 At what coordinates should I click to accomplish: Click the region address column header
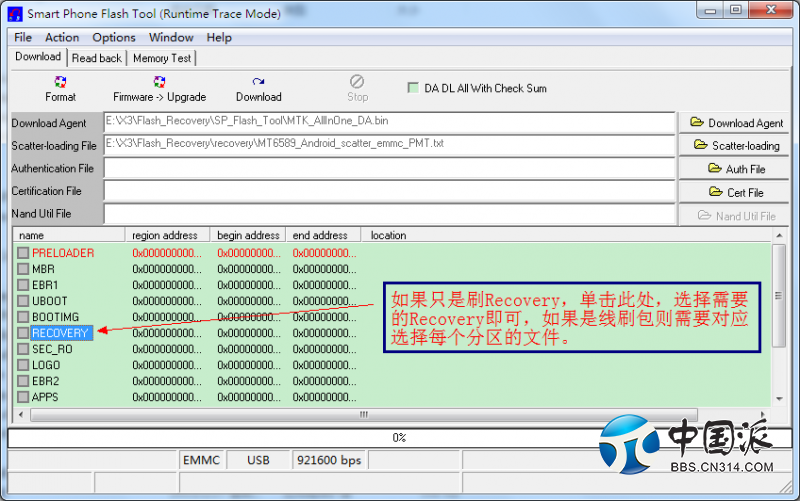point(168,235)
